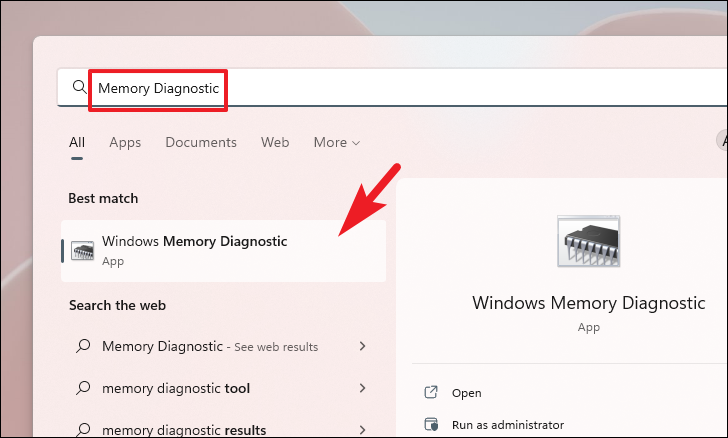Viewport: 728px width, 438px height.
Task: Click search icon beside memory diagnostic tool
Action: click(83, 387)
